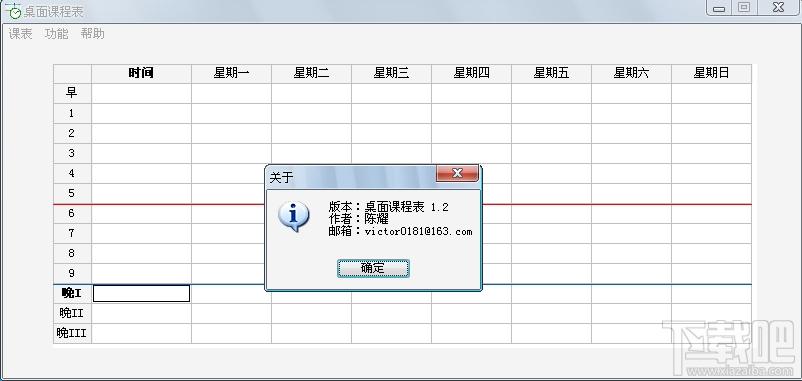Select the 星期一 column header

[x=232, y=74]
